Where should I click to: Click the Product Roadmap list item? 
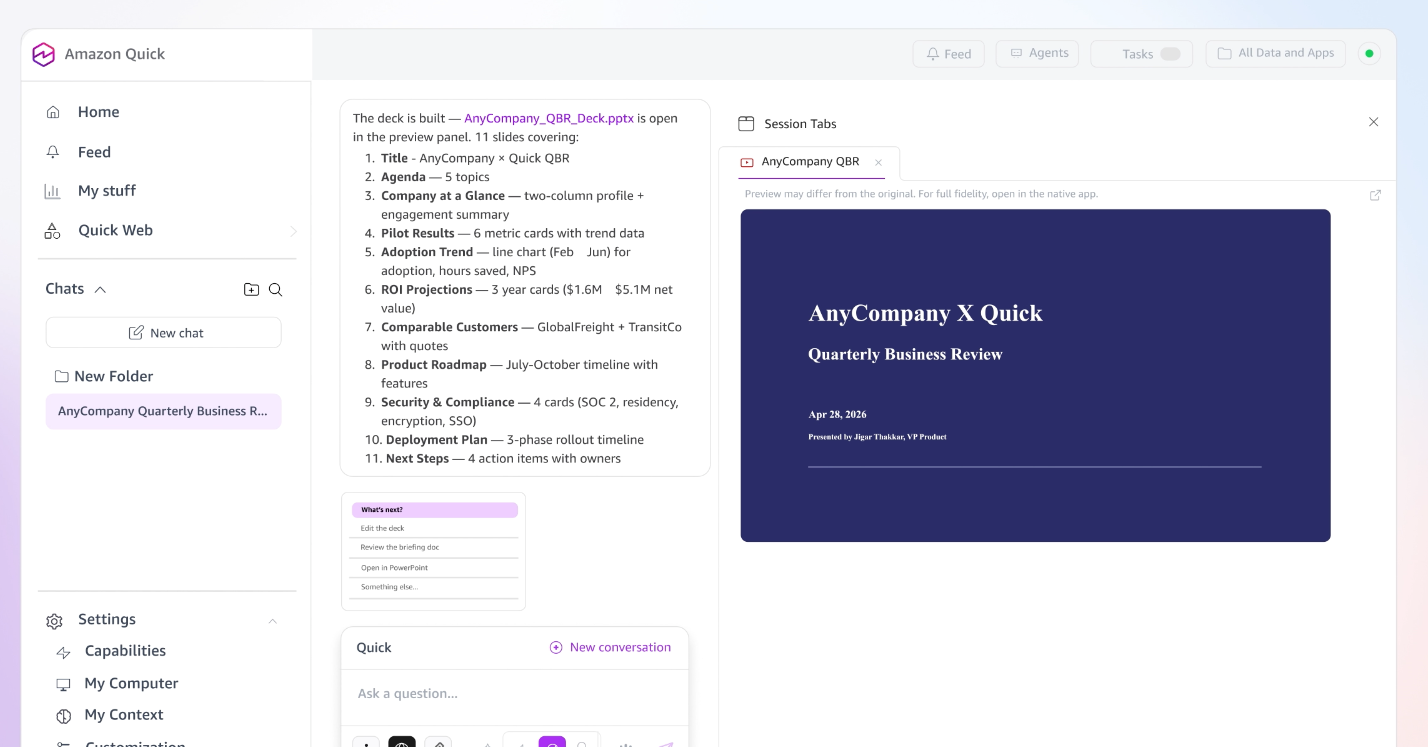pyautogui.click(x=519, y=374)
